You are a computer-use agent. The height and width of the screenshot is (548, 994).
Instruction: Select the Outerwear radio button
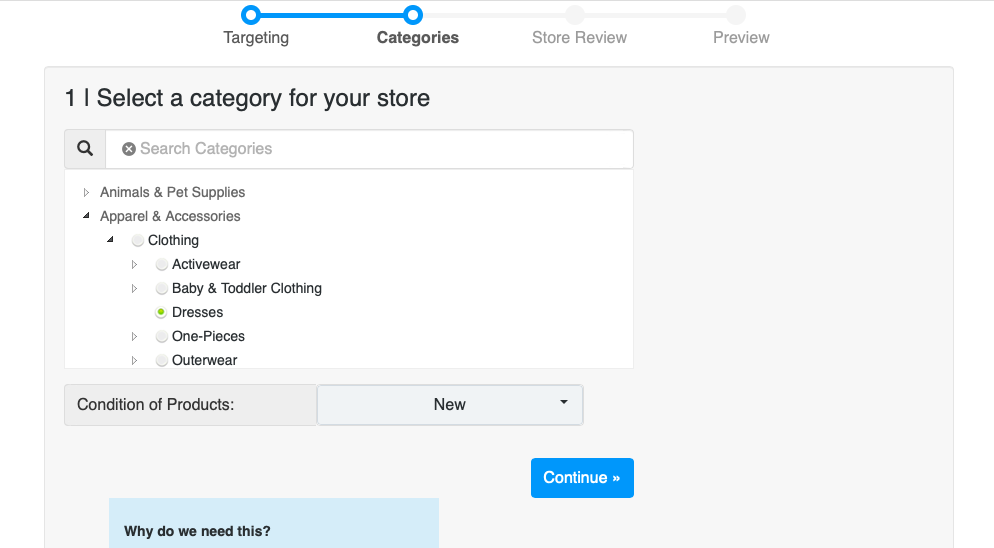[x=162, y=360]
